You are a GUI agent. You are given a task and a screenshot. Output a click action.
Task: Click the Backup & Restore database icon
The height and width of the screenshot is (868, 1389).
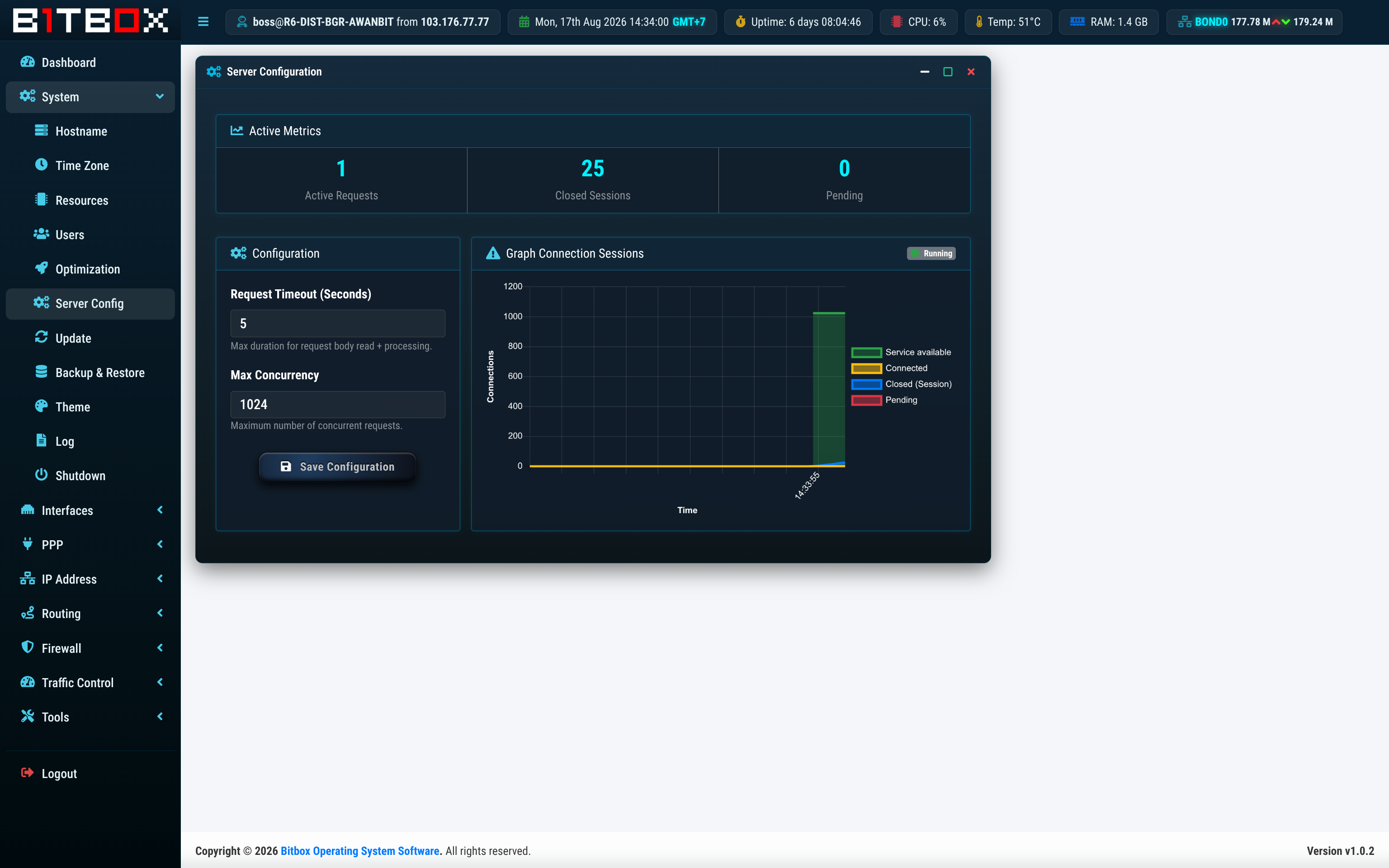pyautogui.click(x=41, y=372)
